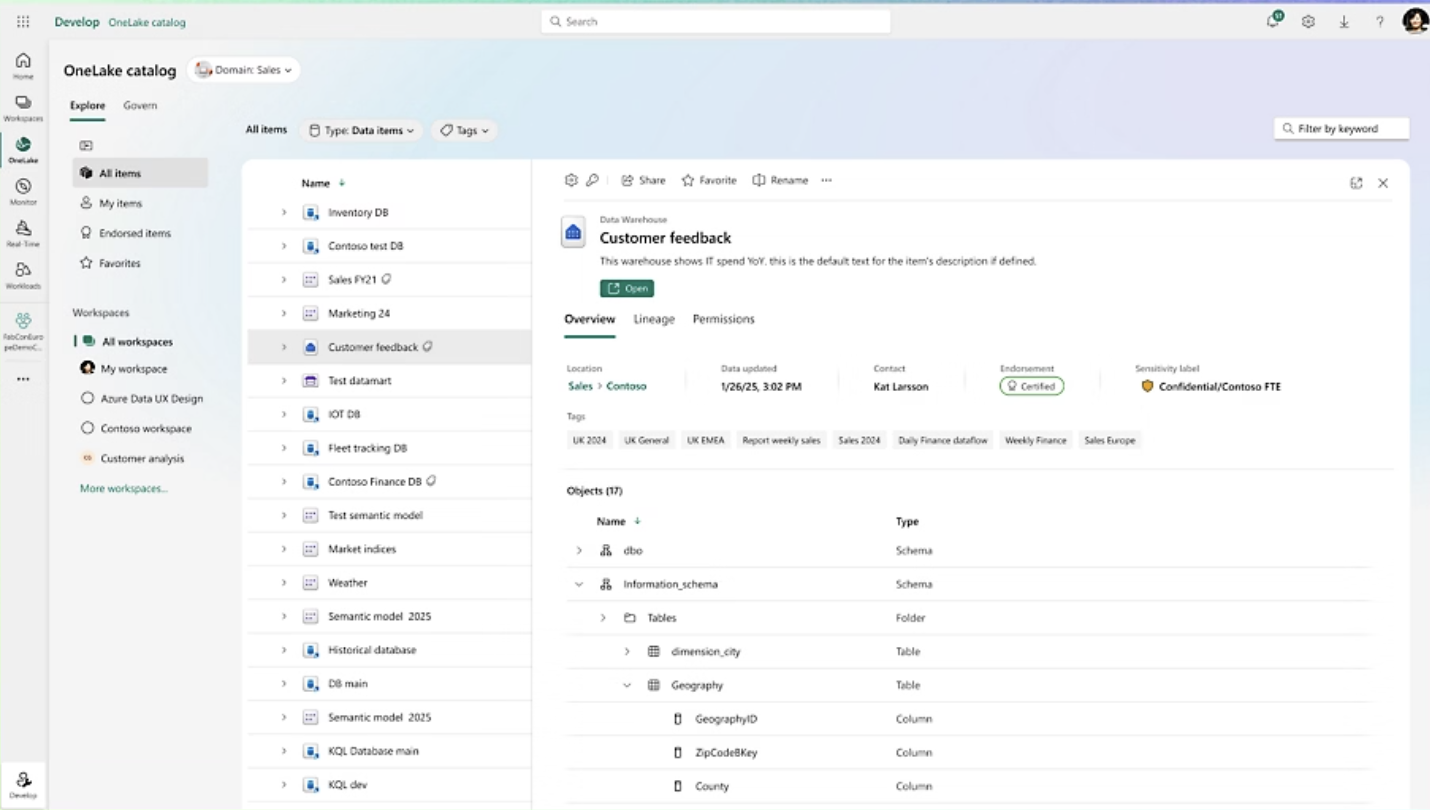Viewport: 1430px width, 810px height.
Task: Open the Domain: Sales dropdown
Action: [x=244, y=70]
